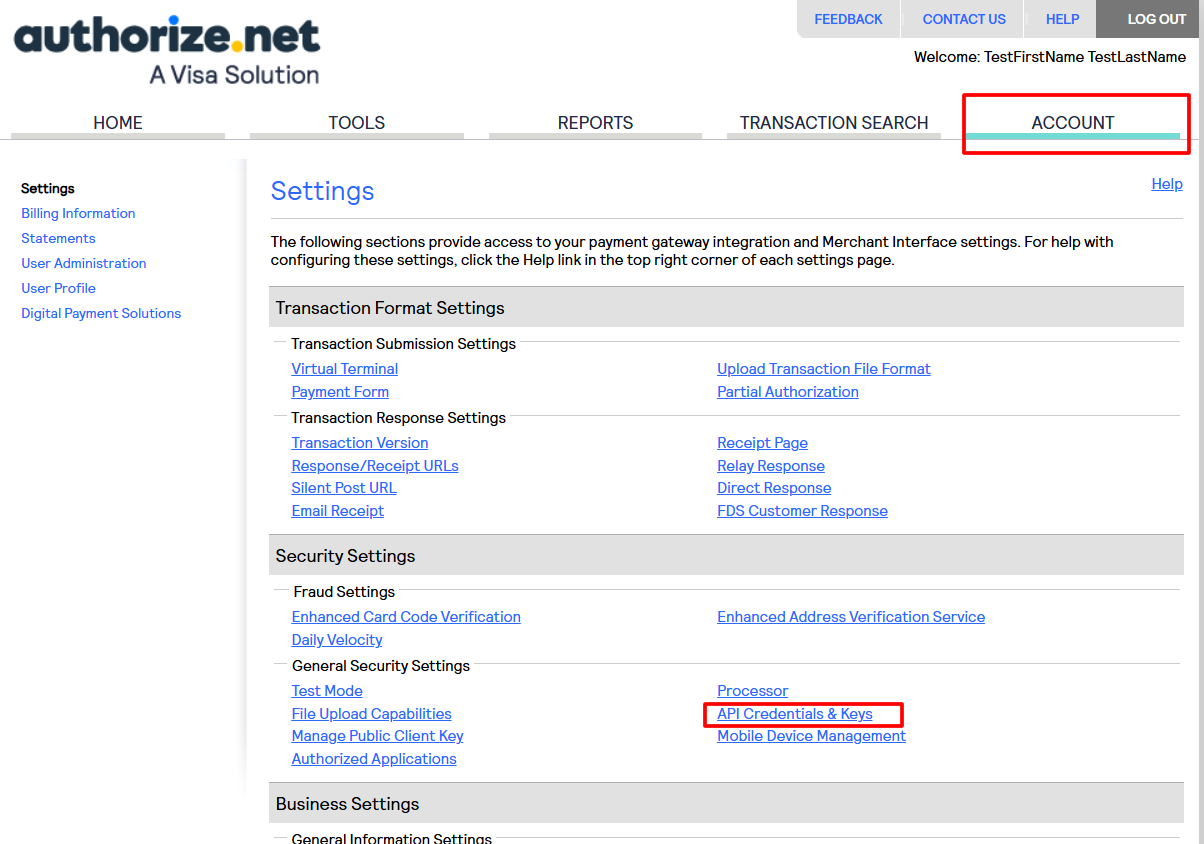The width and height of the screenshot is (1204, 844).
Task: Click Enhanced Address Verification Service link
Action: (851, 617)
